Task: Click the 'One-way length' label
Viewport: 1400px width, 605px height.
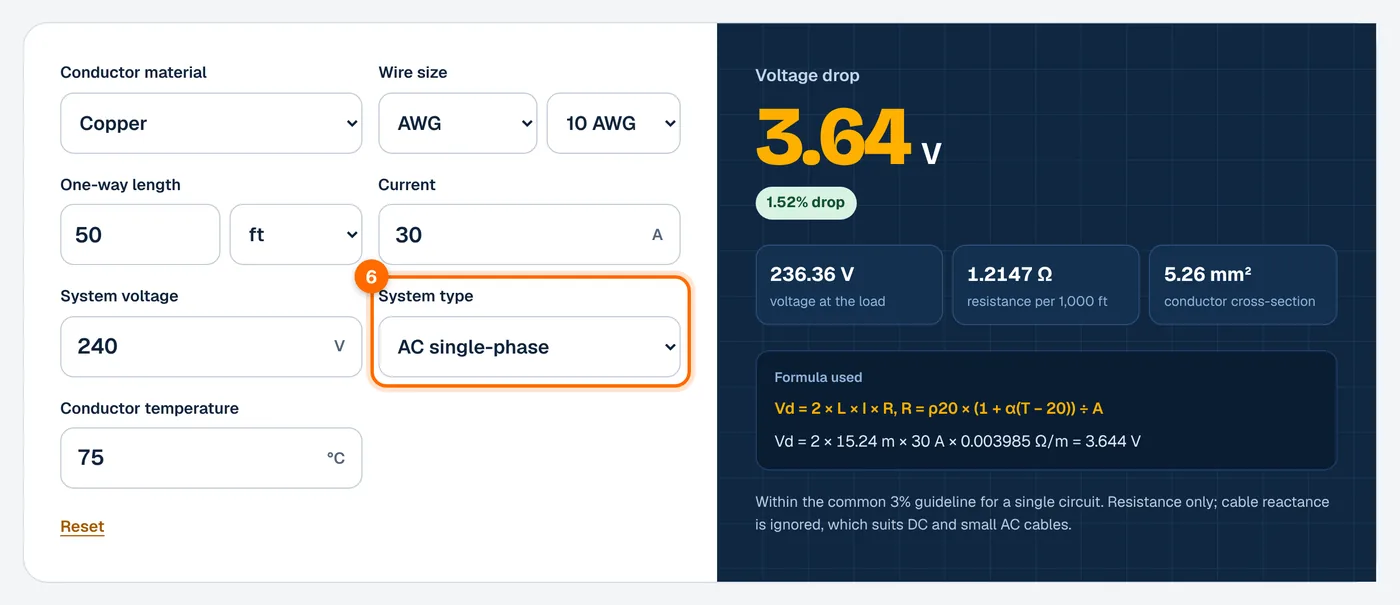Action: [x=121, y=184]
